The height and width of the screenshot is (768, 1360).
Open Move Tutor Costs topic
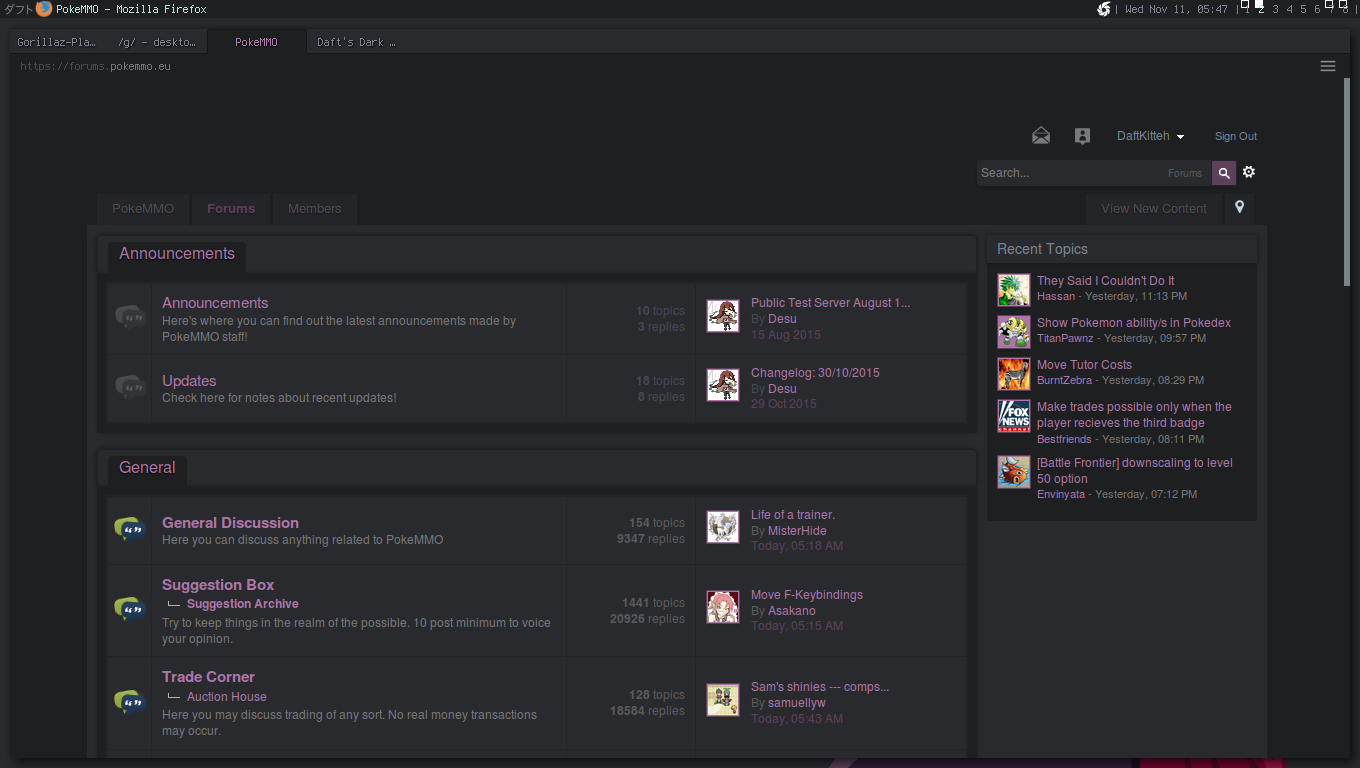(1084, 365)
